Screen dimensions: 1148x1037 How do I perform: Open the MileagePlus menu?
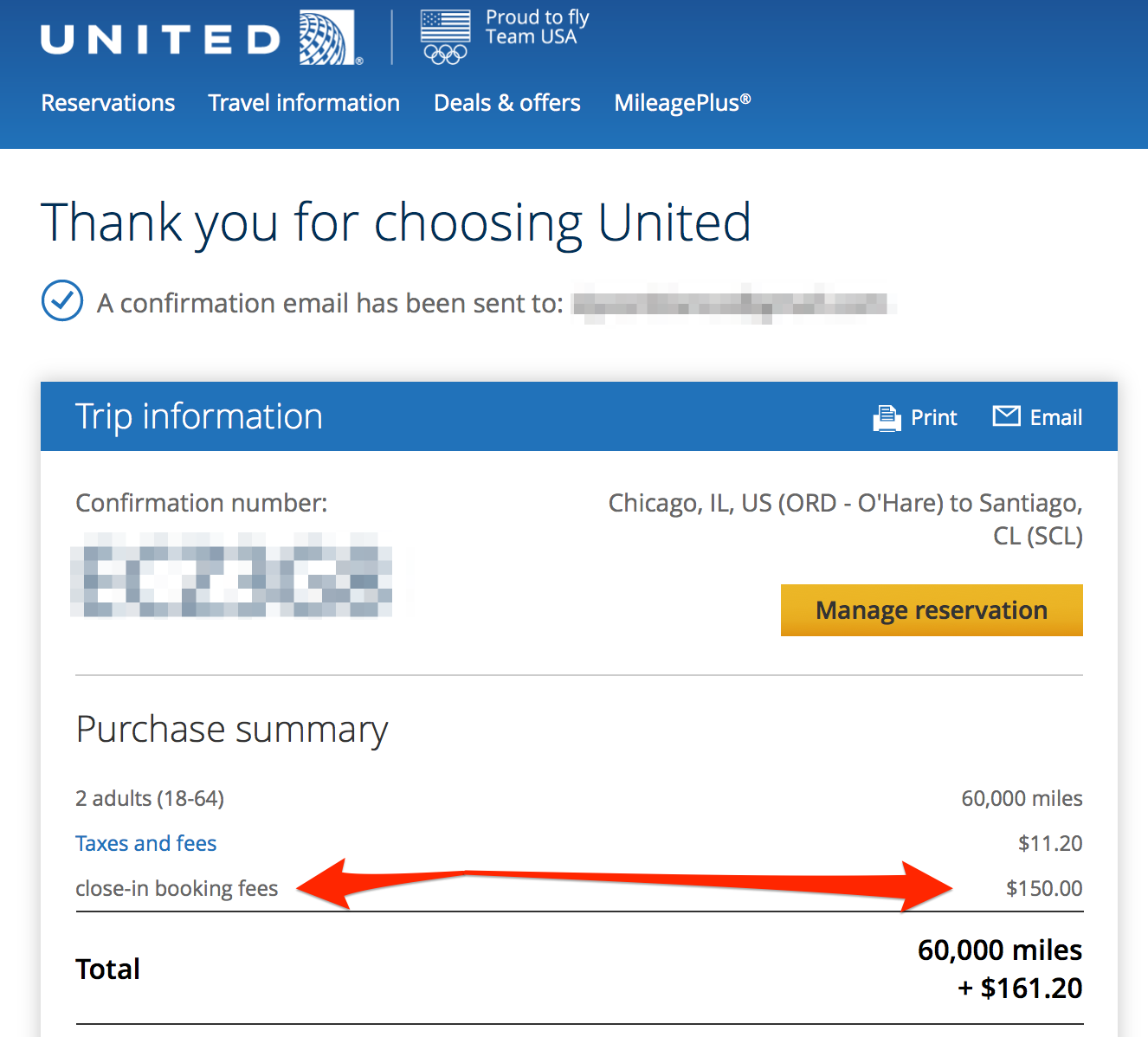click(x=682, y=103)
